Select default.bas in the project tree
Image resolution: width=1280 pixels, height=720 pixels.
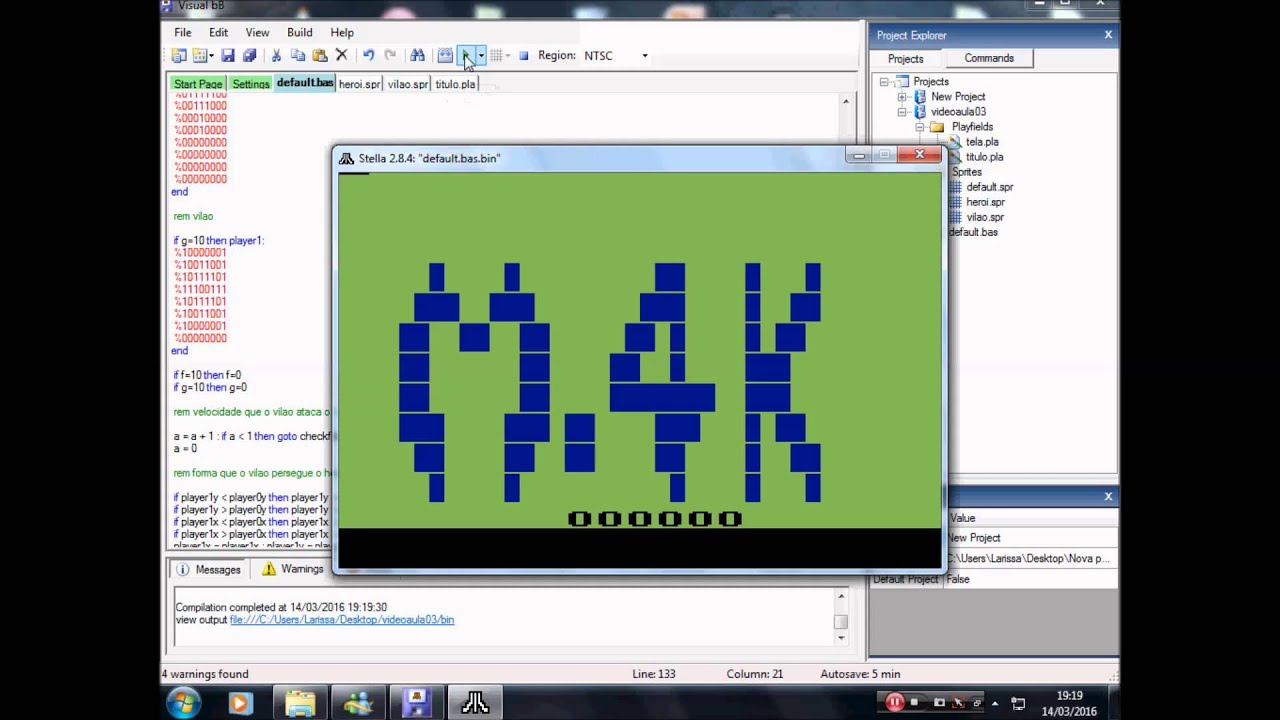pyautogui.click(x=973, y=232)
